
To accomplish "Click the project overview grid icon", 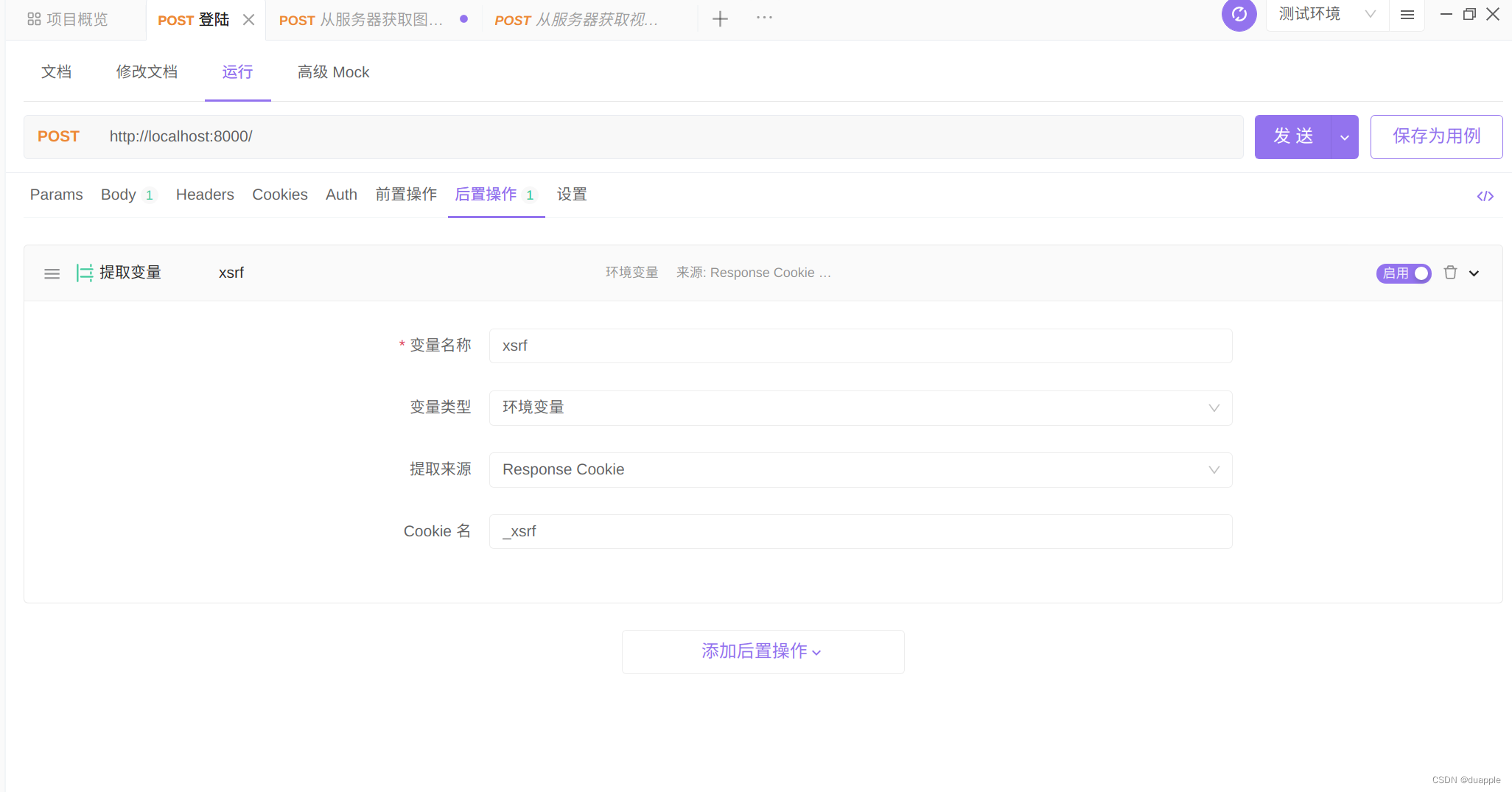I will pos(34,20).
